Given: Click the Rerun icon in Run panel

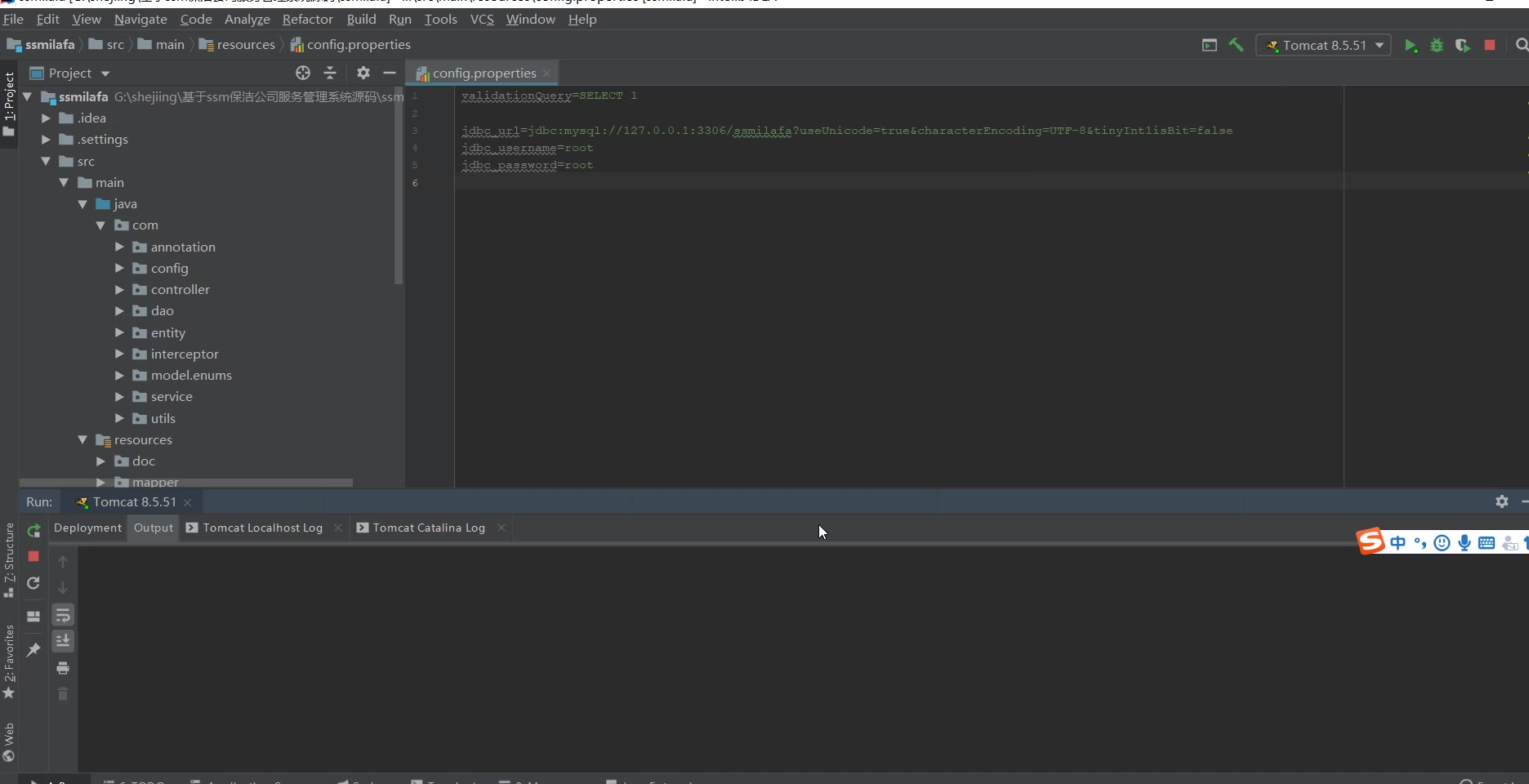Looking at the screenshot, I should [33, 532].
